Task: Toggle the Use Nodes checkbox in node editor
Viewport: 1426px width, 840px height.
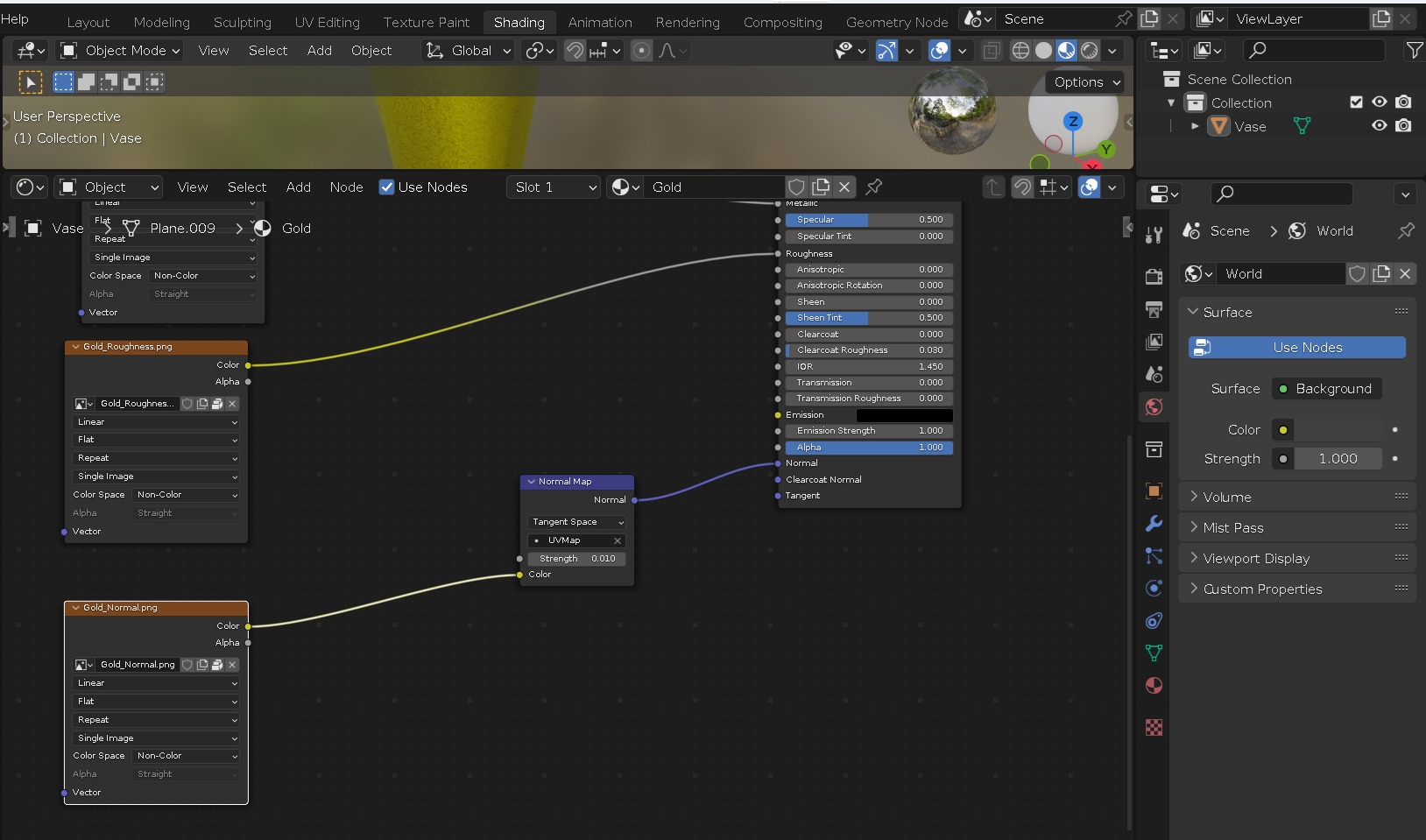Action: 386,187
